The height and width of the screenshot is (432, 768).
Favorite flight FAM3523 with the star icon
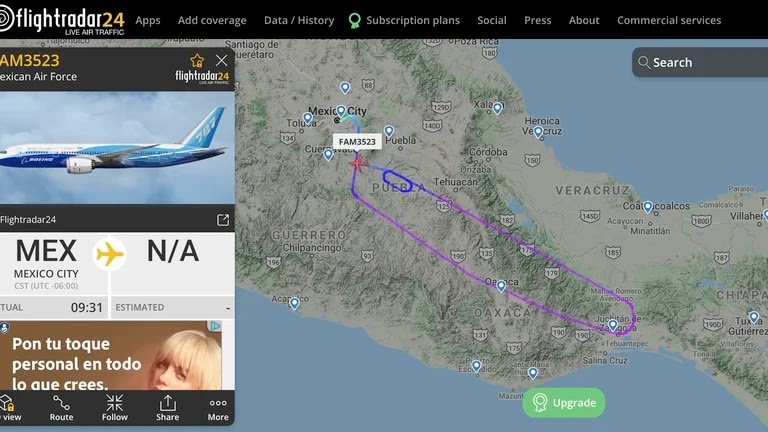click(197, 60)
